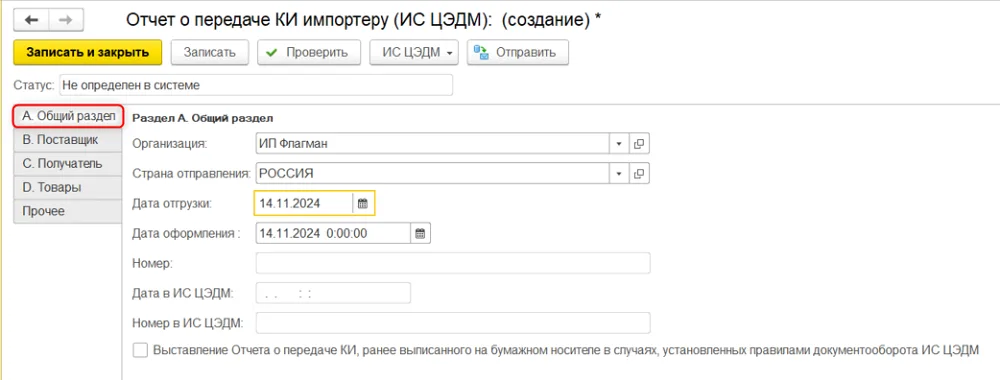Viewport: 1000px width, 380px height.
Task: Go back with the left arrow button
Action: (x=31, y=20)
